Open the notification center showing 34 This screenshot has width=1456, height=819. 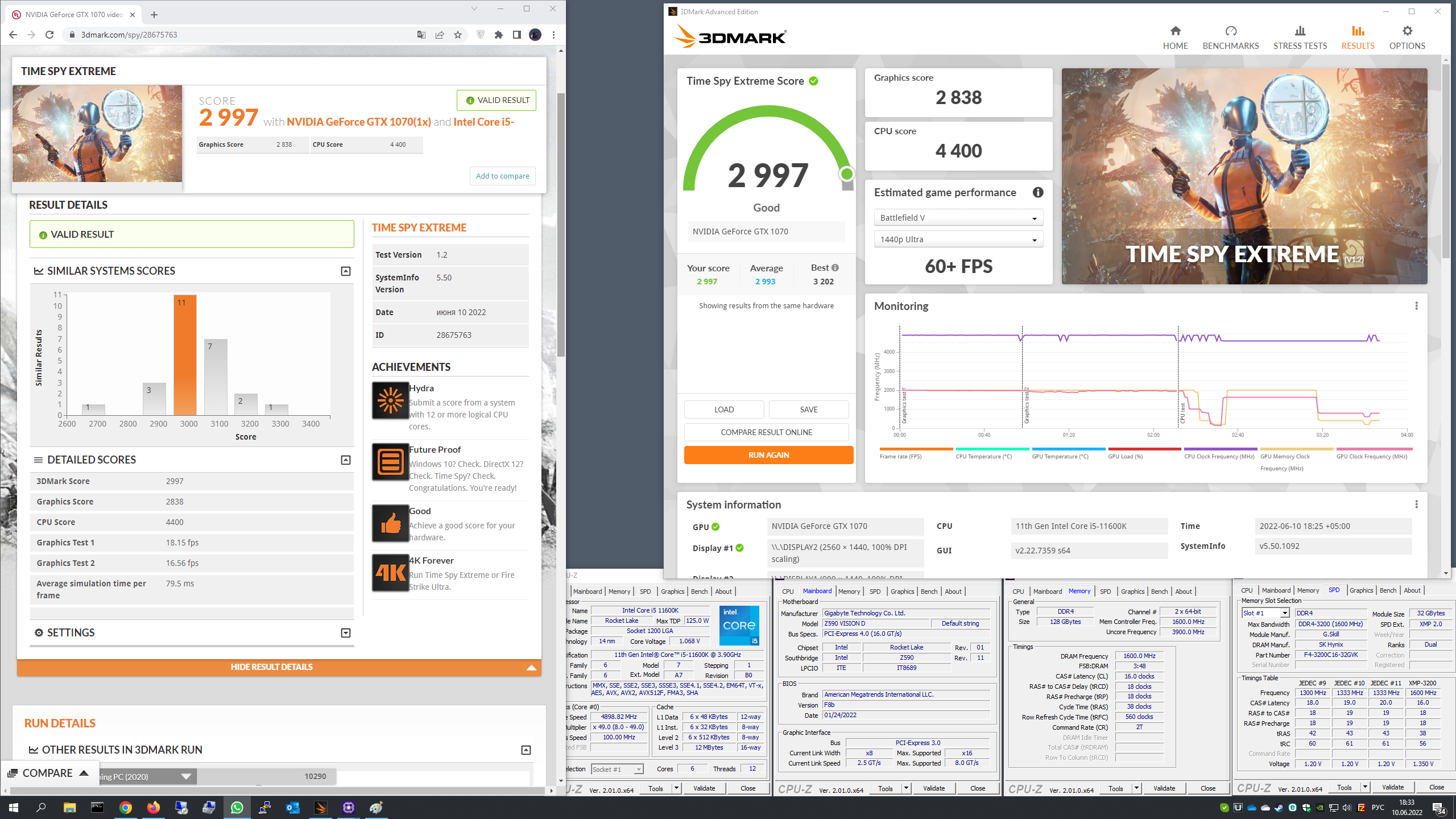click(x=1439, y=808)
